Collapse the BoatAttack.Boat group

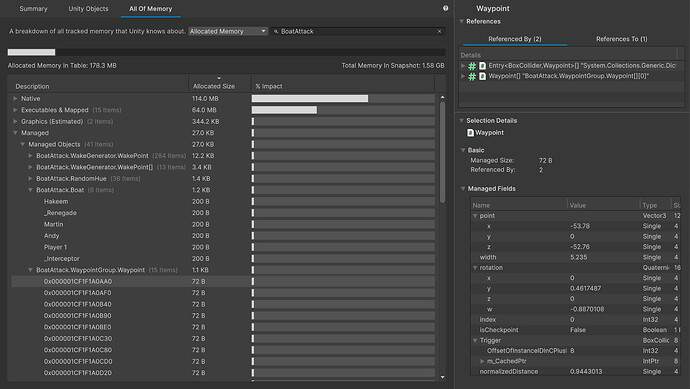point(30,190)
